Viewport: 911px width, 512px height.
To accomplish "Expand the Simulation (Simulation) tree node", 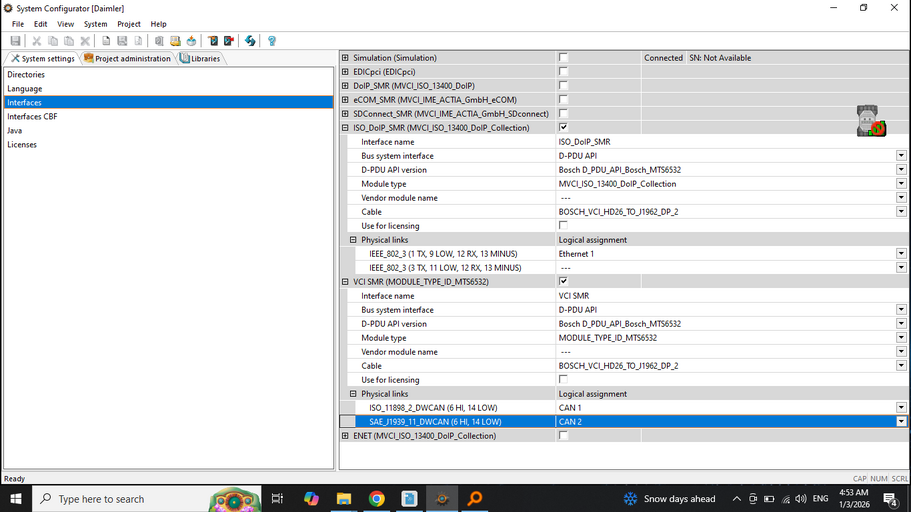I will [345, 58].
